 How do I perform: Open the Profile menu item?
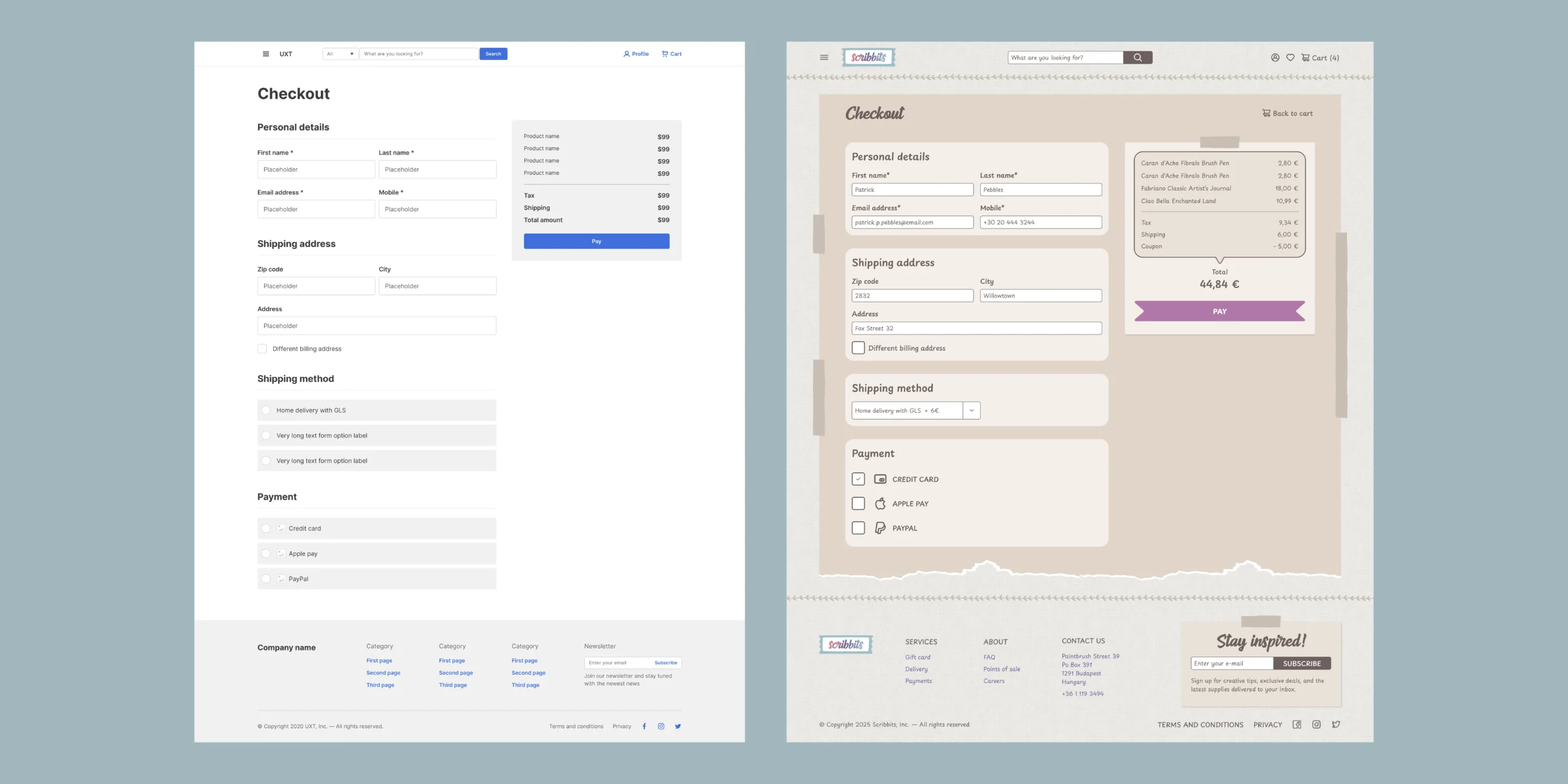[636, 54]
